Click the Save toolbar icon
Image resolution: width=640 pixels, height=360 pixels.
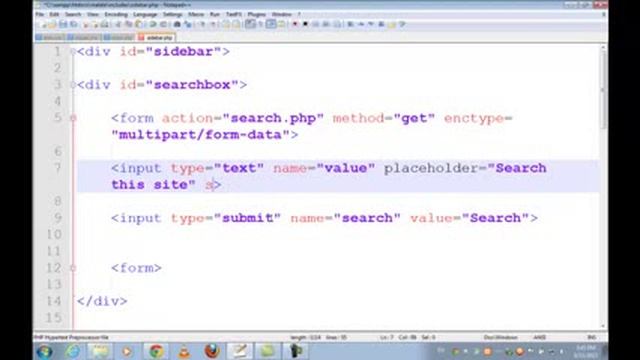[x=63, y=24]
